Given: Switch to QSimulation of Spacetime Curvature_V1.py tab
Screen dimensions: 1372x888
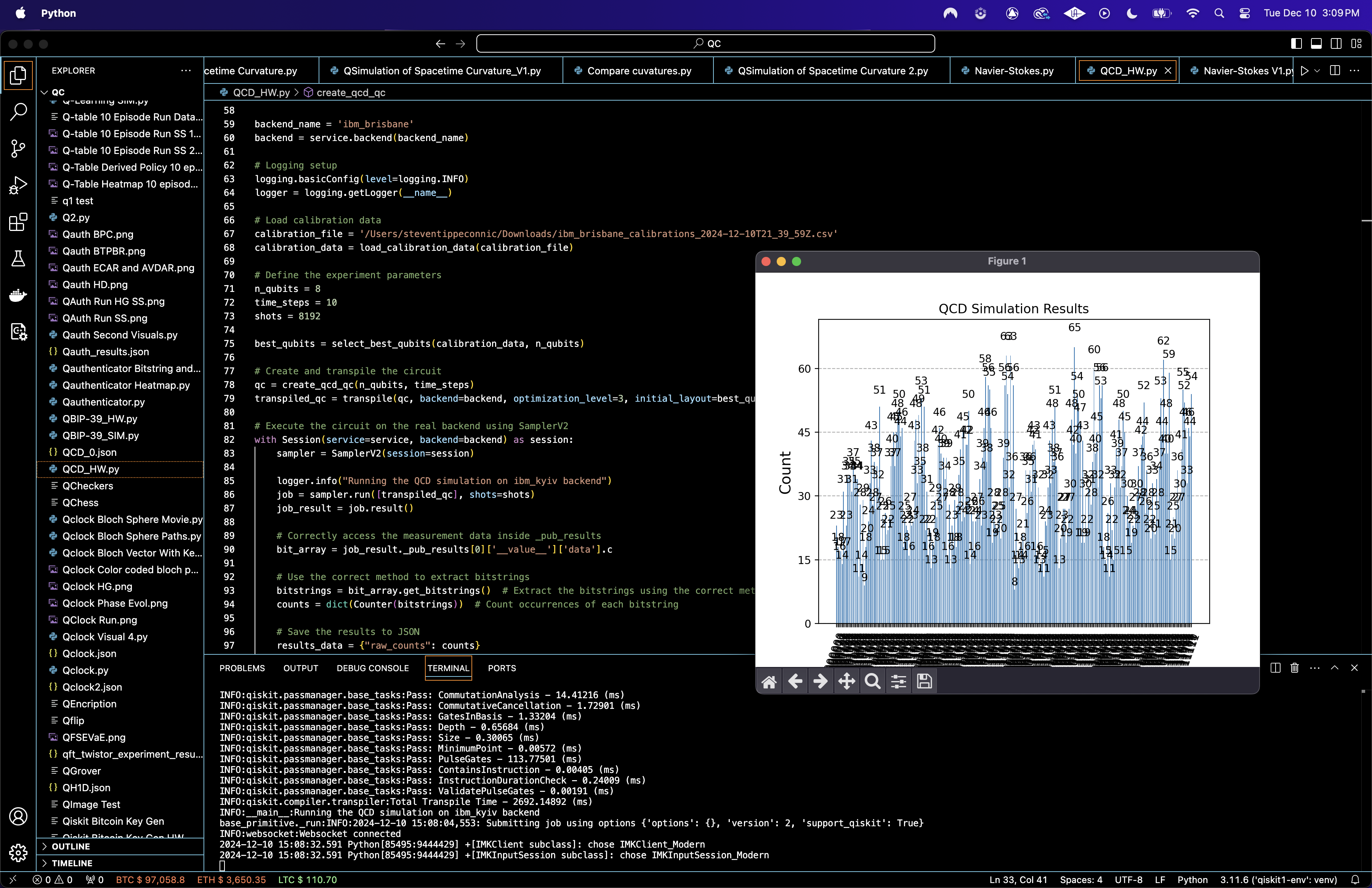Looking at the screenshot, I should [x=441, y=71].
